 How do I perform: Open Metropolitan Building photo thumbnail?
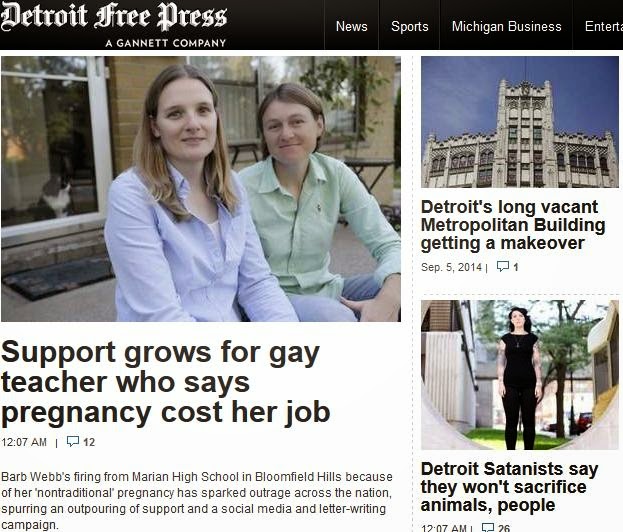coord(520,122)
